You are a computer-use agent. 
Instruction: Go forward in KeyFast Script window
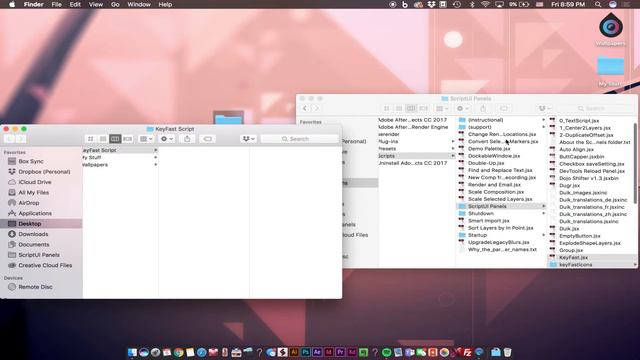pos(20,139)
